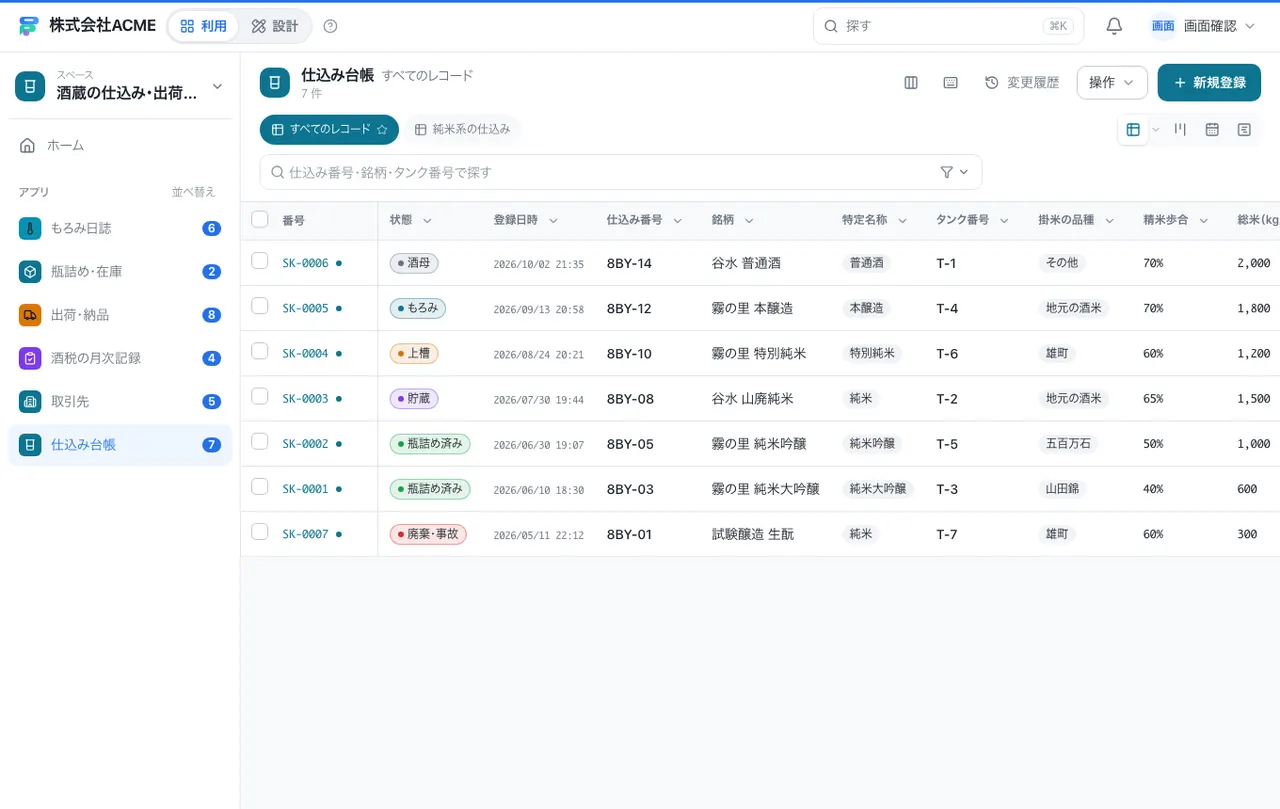Expand the 操作 dropdown button
Viewport: 1280px width, 809px height.
click(1112, 83)
